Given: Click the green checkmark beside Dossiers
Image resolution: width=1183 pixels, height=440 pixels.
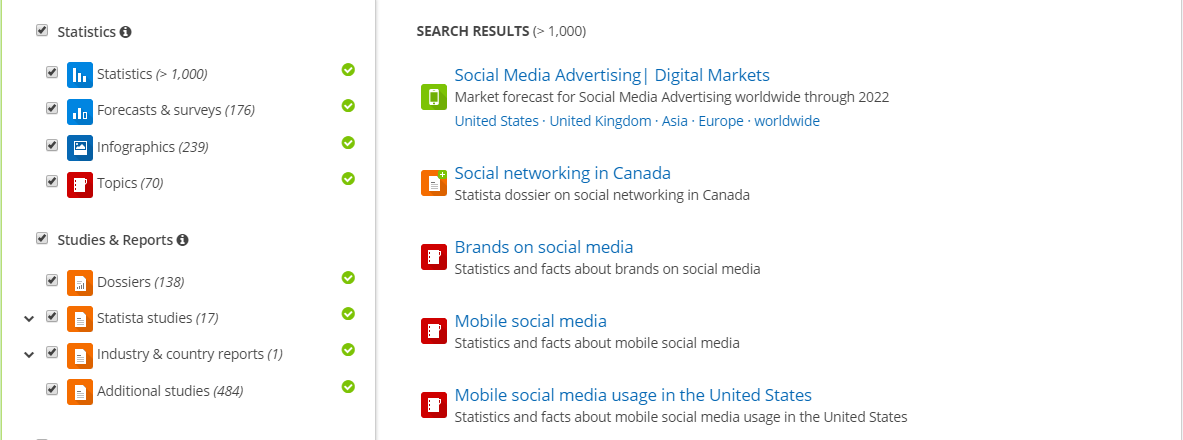Looking at the screenshot, I should (348, 278).
